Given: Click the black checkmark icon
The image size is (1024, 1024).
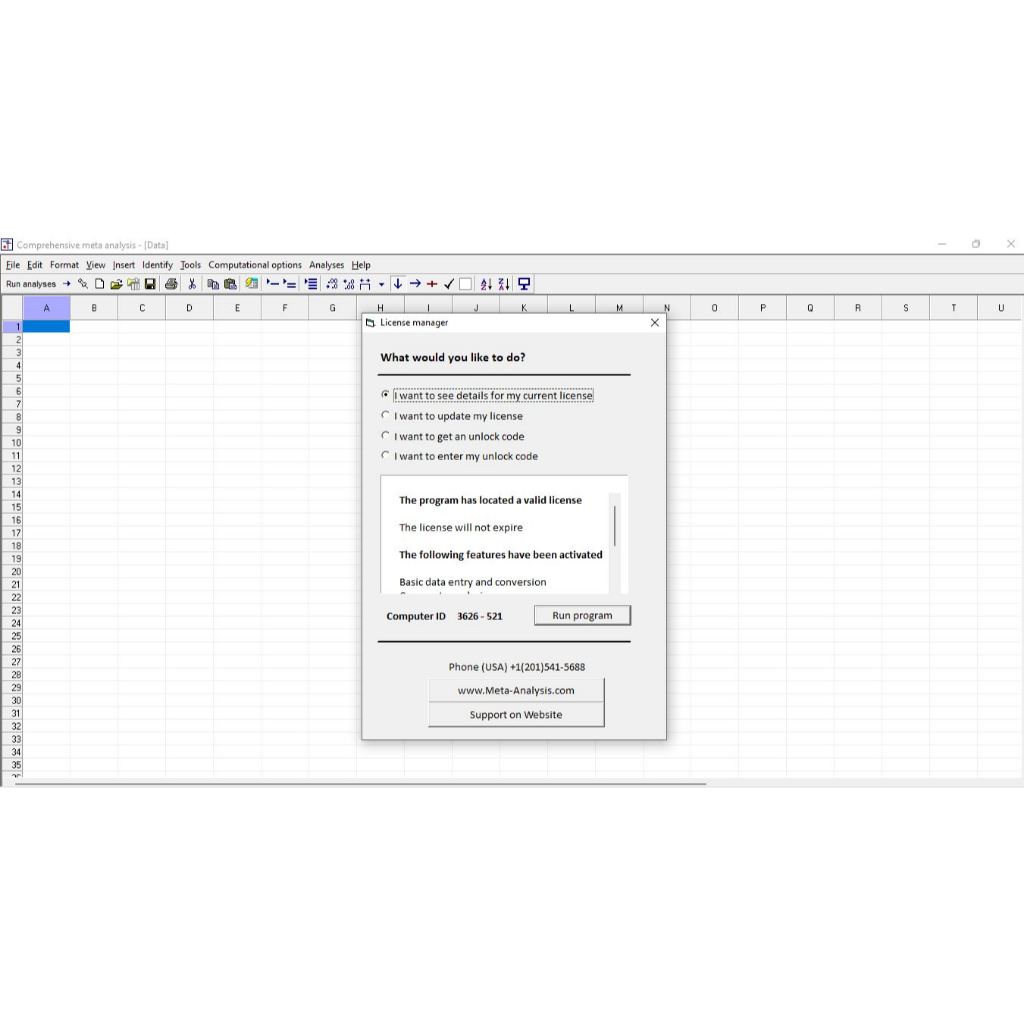Looking at the screenshot, I should coord(449,284).
